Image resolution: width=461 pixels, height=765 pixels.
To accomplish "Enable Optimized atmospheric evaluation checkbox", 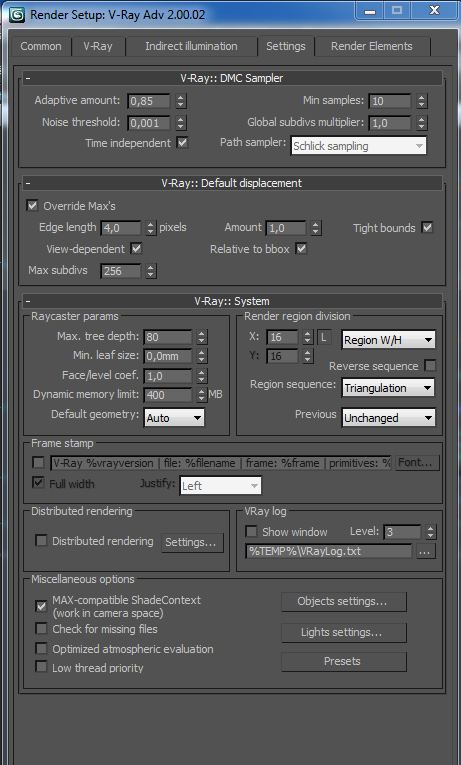I will pyautogui.click(x=41, y=648).
